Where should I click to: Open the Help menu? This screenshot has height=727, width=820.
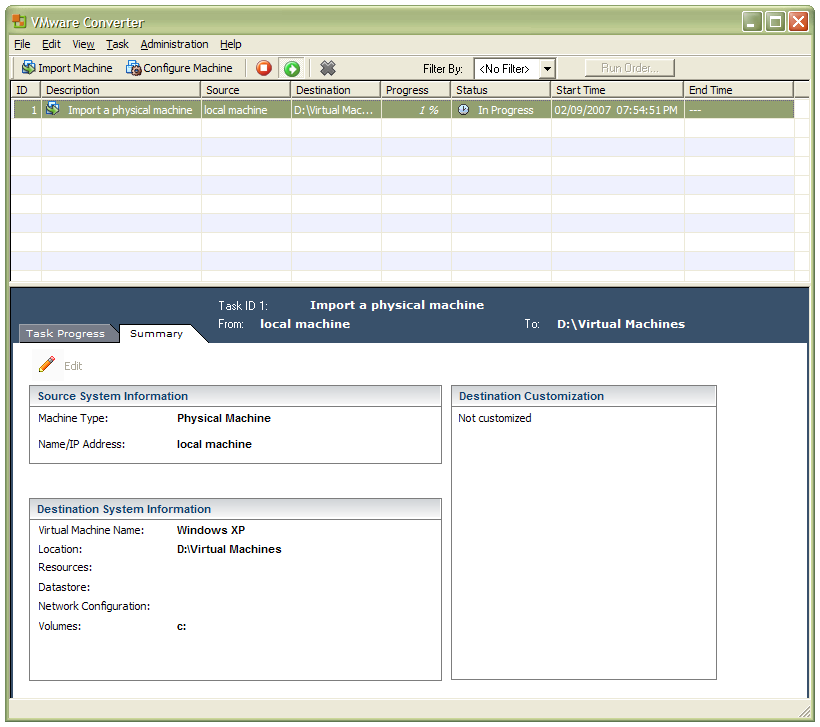pos(231,44)
